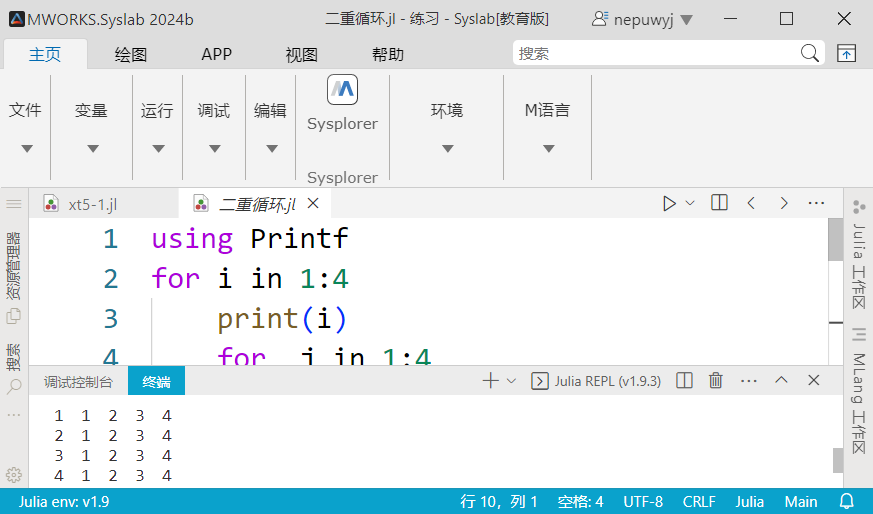Open terminal panel more actions

(x=749, y=381)
